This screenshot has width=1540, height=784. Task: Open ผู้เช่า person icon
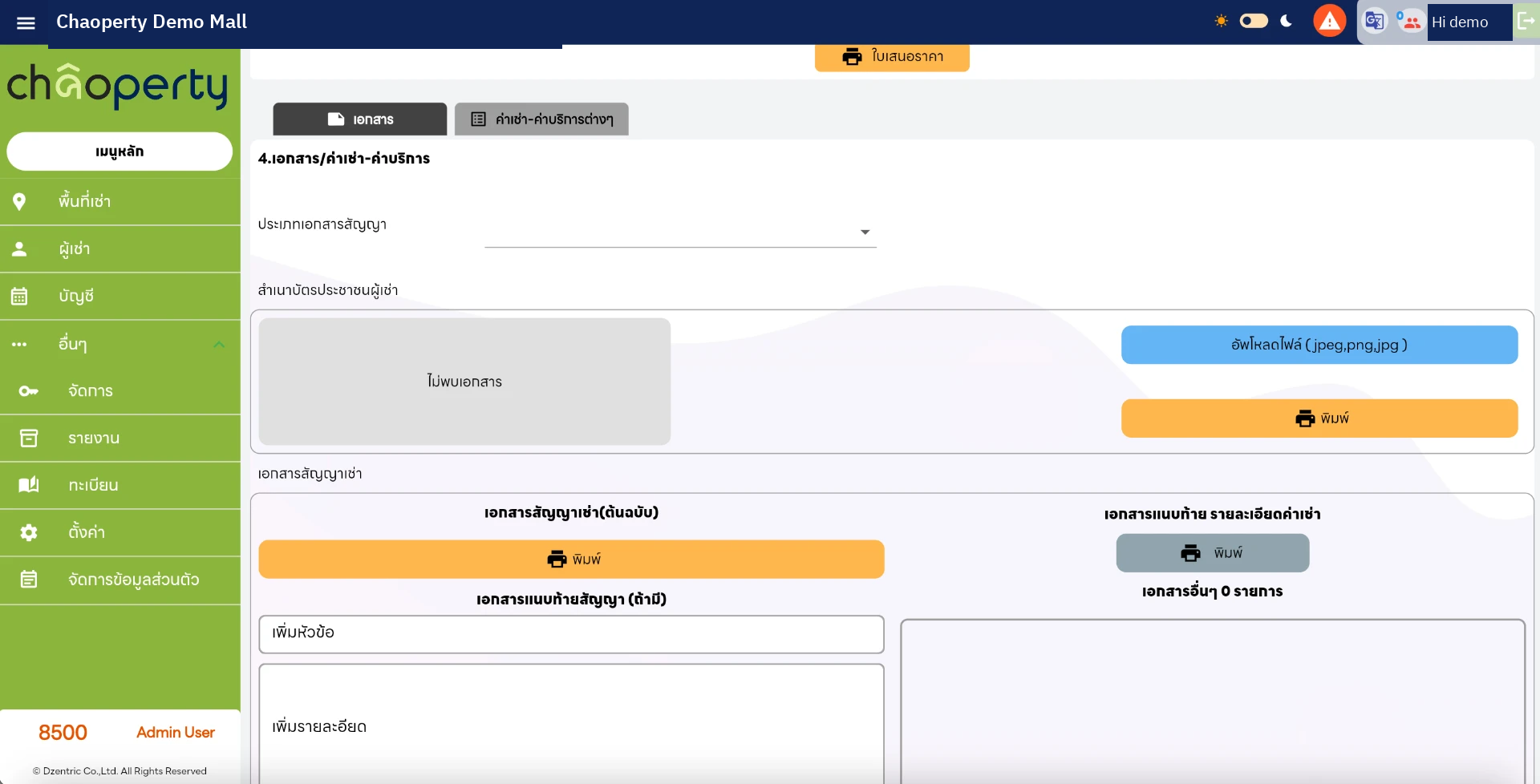tap(19, 249)
